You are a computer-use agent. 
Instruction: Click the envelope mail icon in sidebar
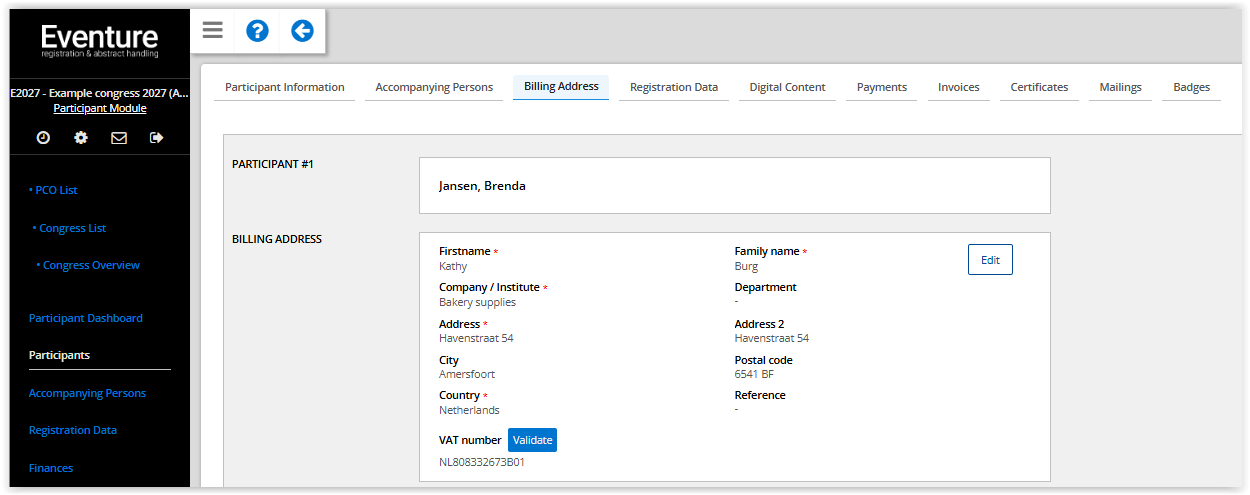[x=119, y=138]
